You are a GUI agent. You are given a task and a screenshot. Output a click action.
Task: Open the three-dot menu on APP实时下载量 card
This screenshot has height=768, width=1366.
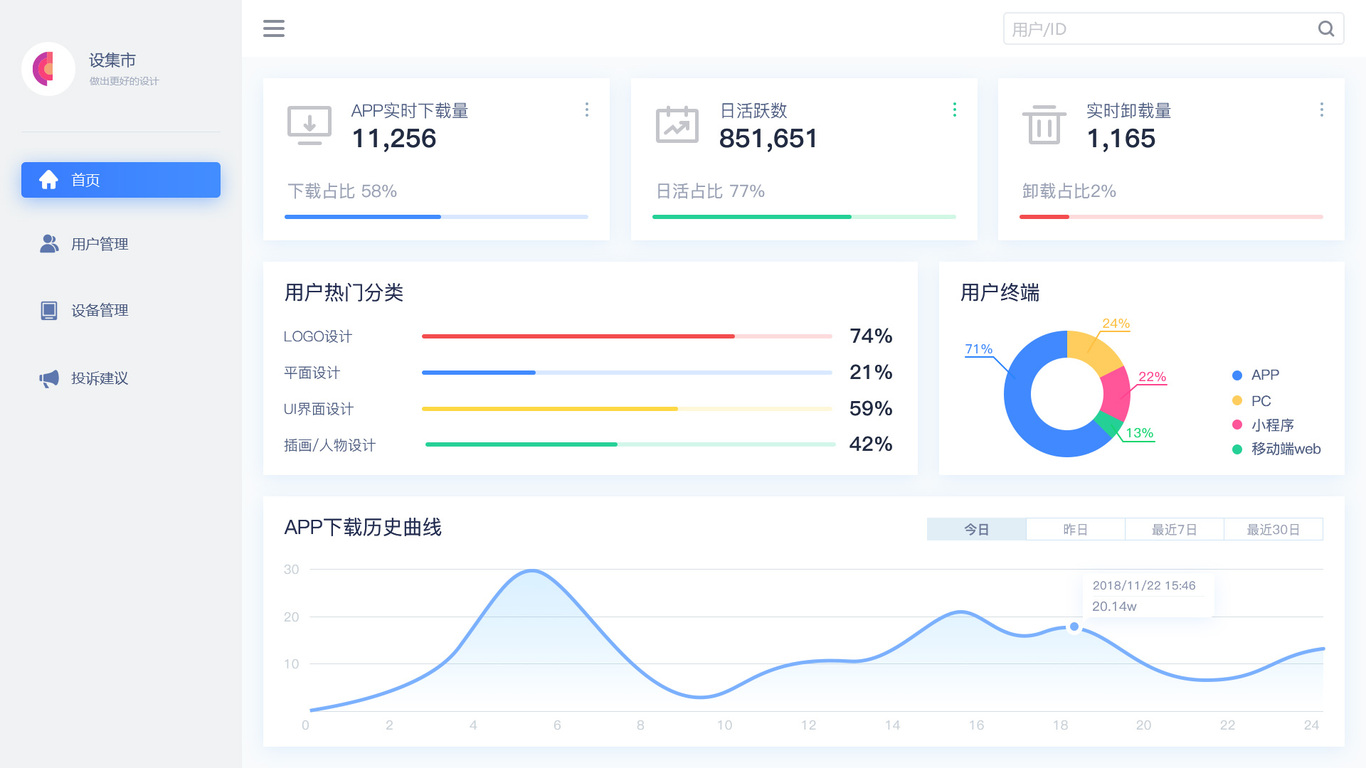coord(587,110)
